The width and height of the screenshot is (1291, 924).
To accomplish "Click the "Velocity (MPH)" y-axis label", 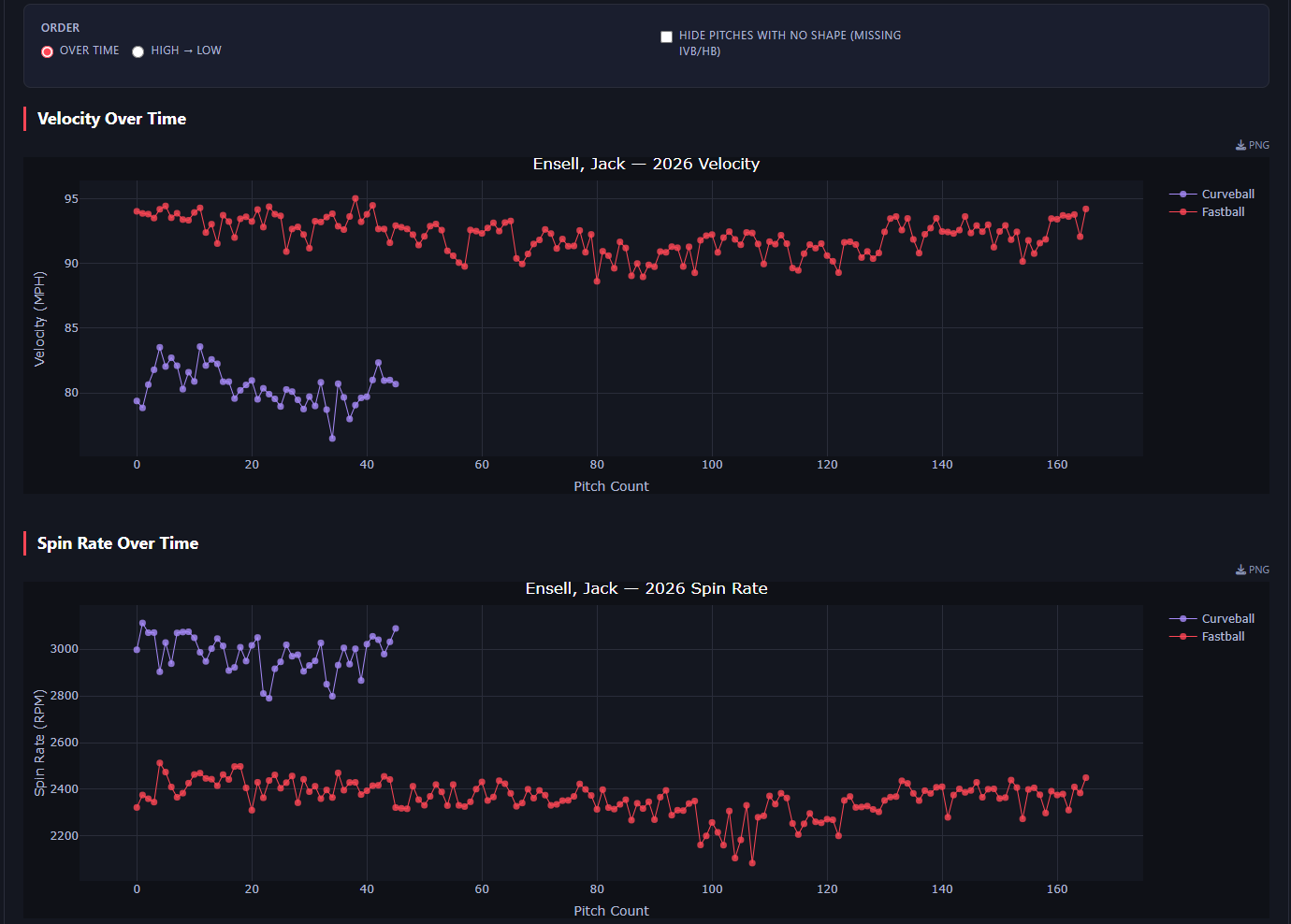I will [x=39, y=319].
